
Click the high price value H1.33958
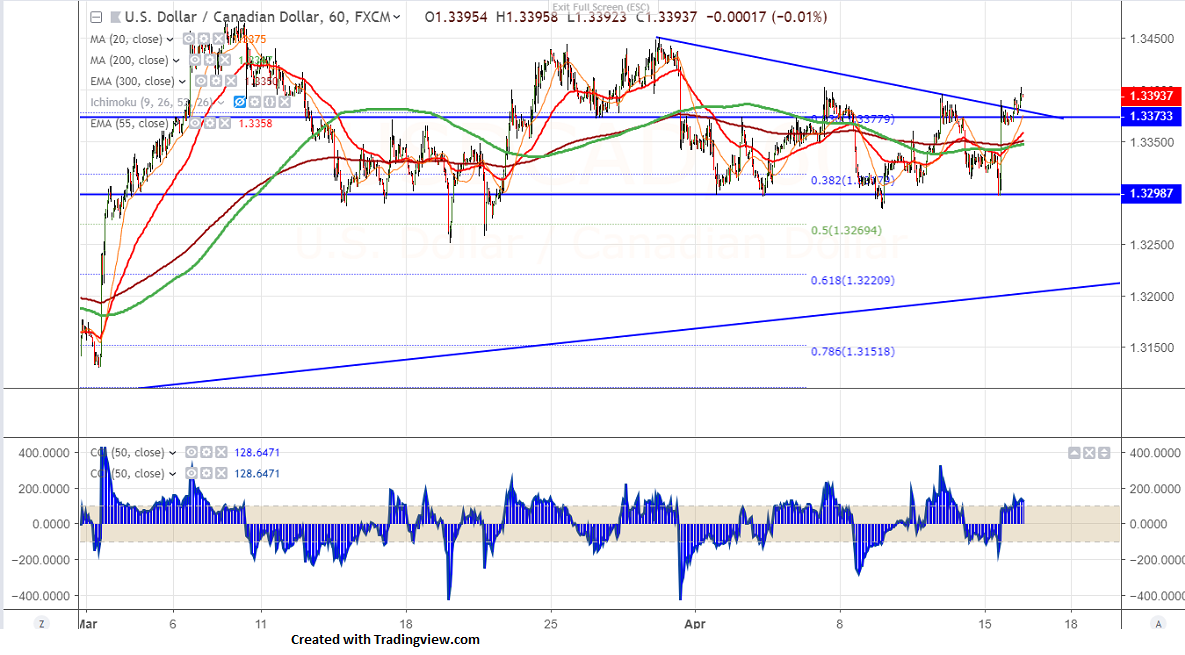click(x=527, y=17)
